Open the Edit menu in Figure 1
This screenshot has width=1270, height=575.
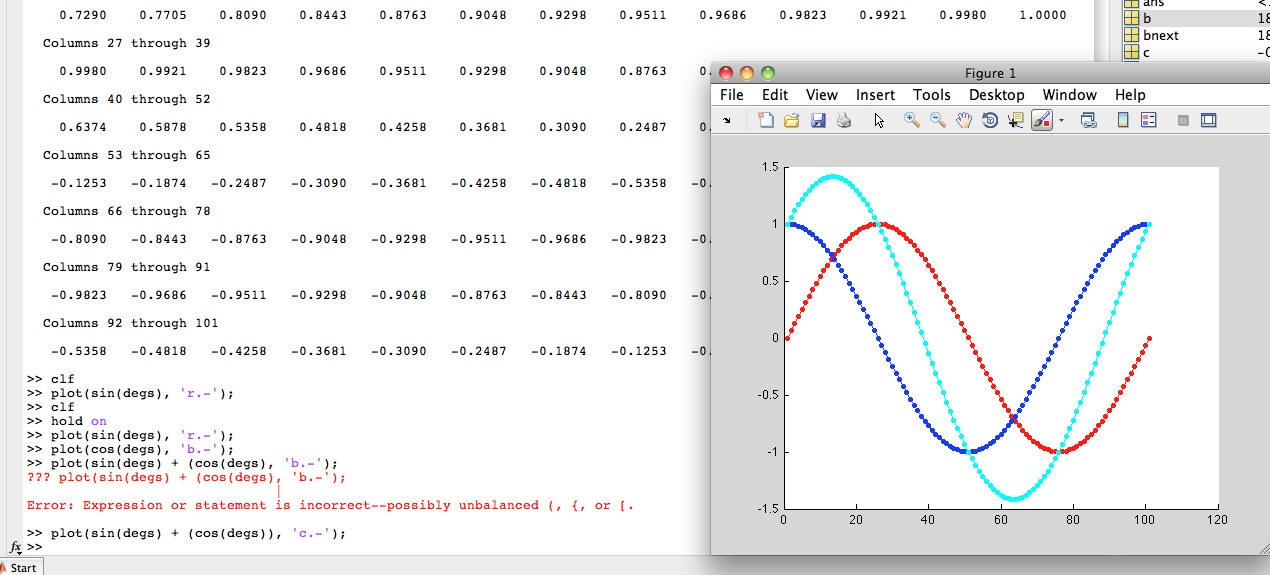tap(775, 95)
